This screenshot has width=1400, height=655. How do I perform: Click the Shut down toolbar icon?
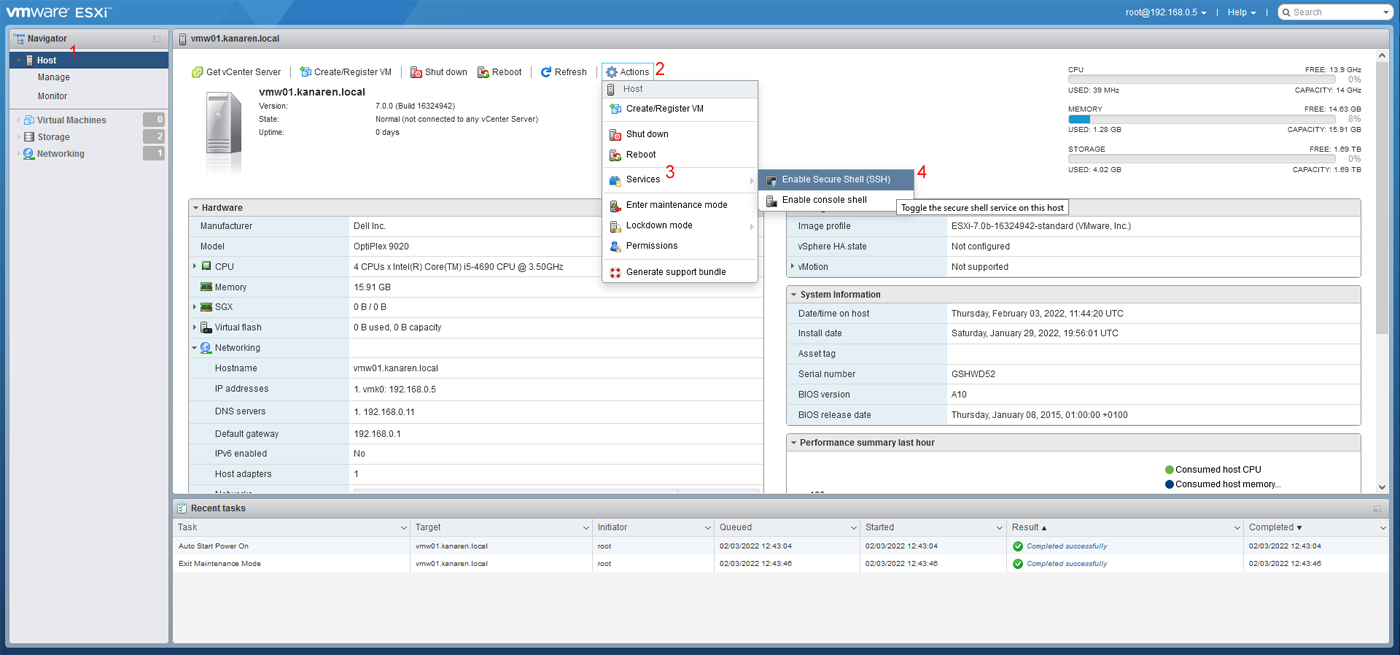point(438,71)
